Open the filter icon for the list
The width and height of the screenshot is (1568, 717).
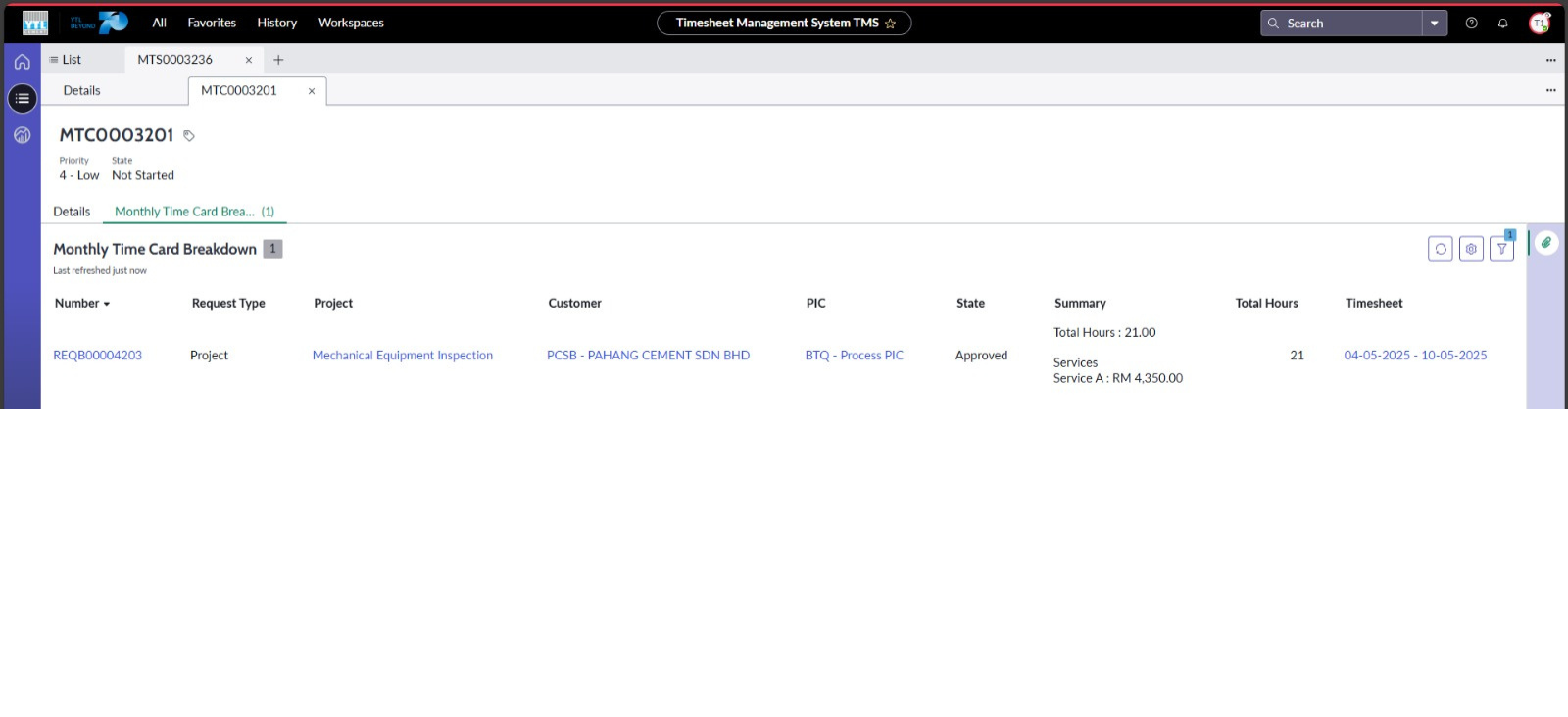click(1501, 249)
